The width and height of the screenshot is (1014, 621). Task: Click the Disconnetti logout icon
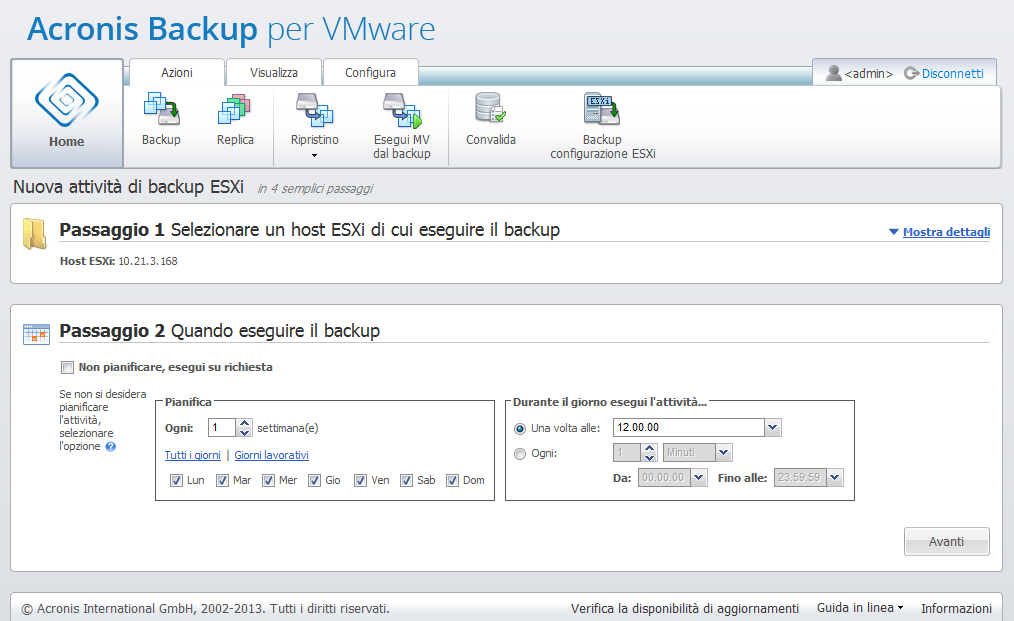coord(911,73)
